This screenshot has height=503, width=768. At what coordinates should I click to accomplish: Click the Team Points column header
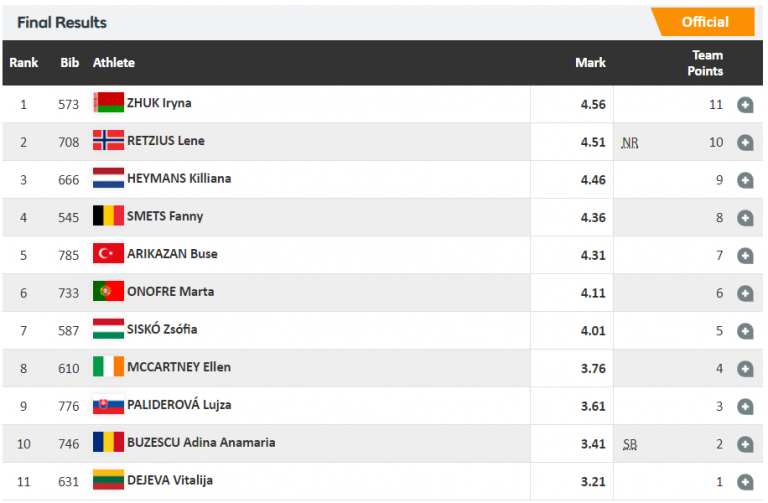[x=705, y=63]
